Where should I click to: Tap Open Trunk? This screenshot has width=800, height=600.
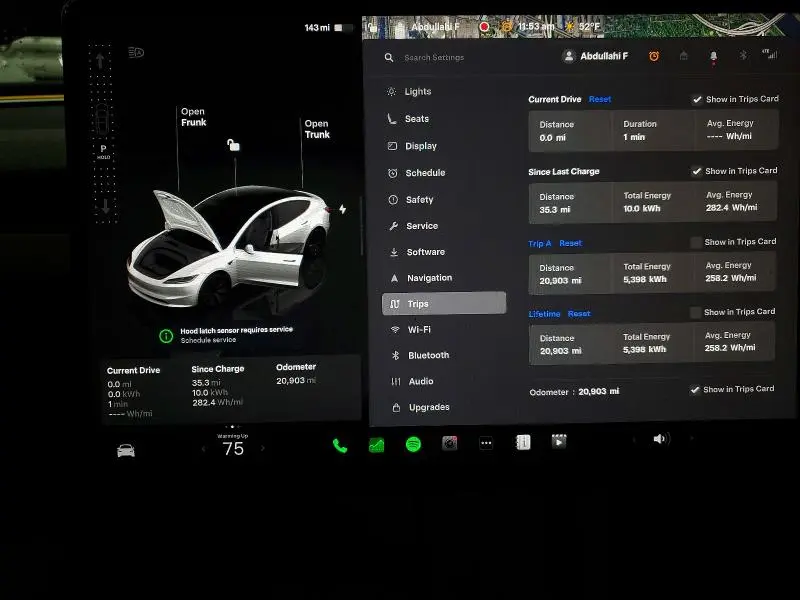tap(317, 129)
